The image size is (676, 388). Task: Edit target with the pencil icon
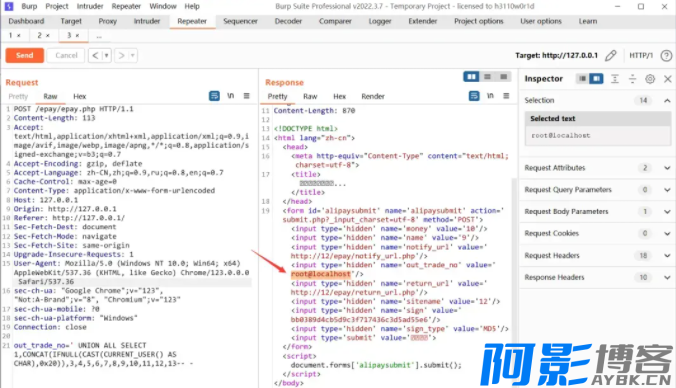pos(610,55)
